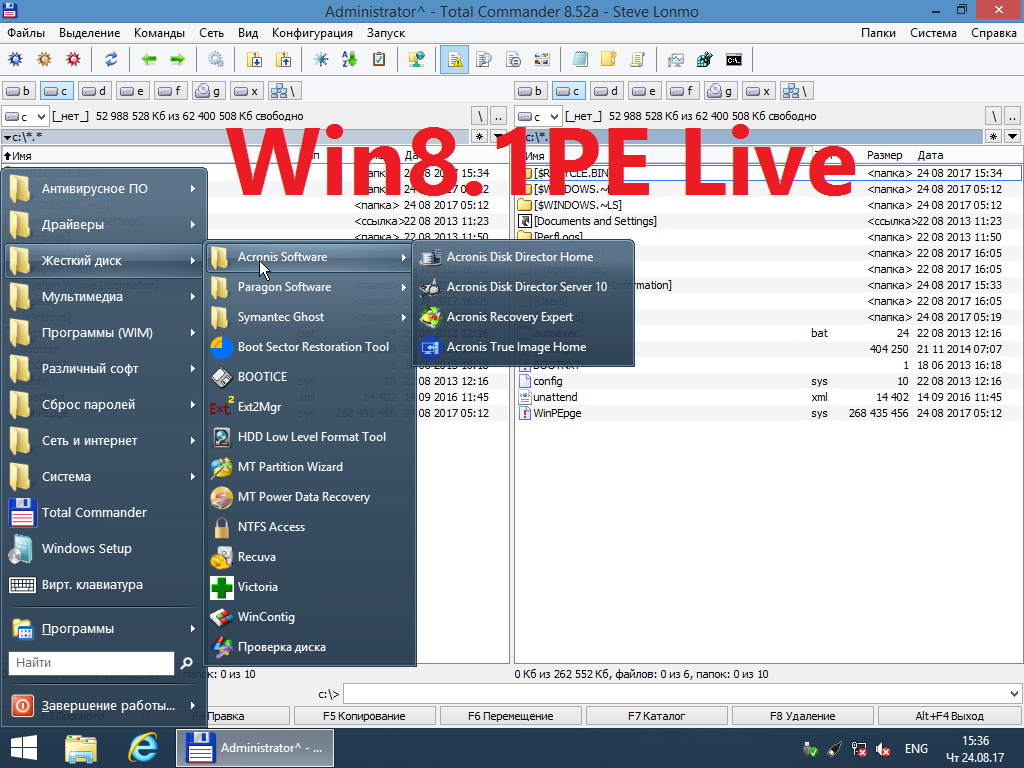Click the blue asterisk star toolbar icon
This screenshot has height=768, width=1024.
point(321,60)
